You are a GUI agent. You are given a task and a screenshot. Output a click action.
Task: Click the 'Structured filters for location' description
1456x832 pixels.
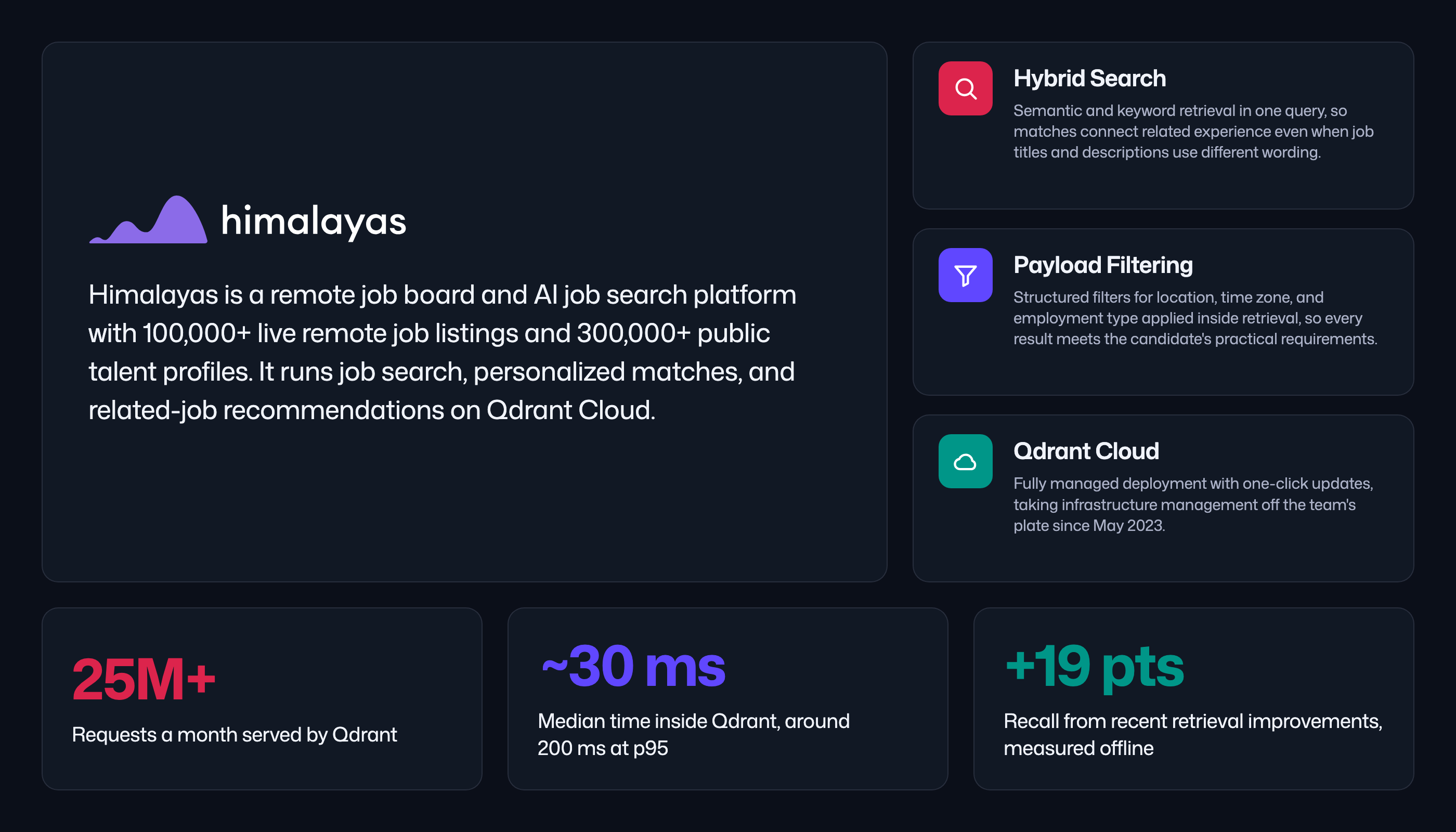click(1195, 318)
